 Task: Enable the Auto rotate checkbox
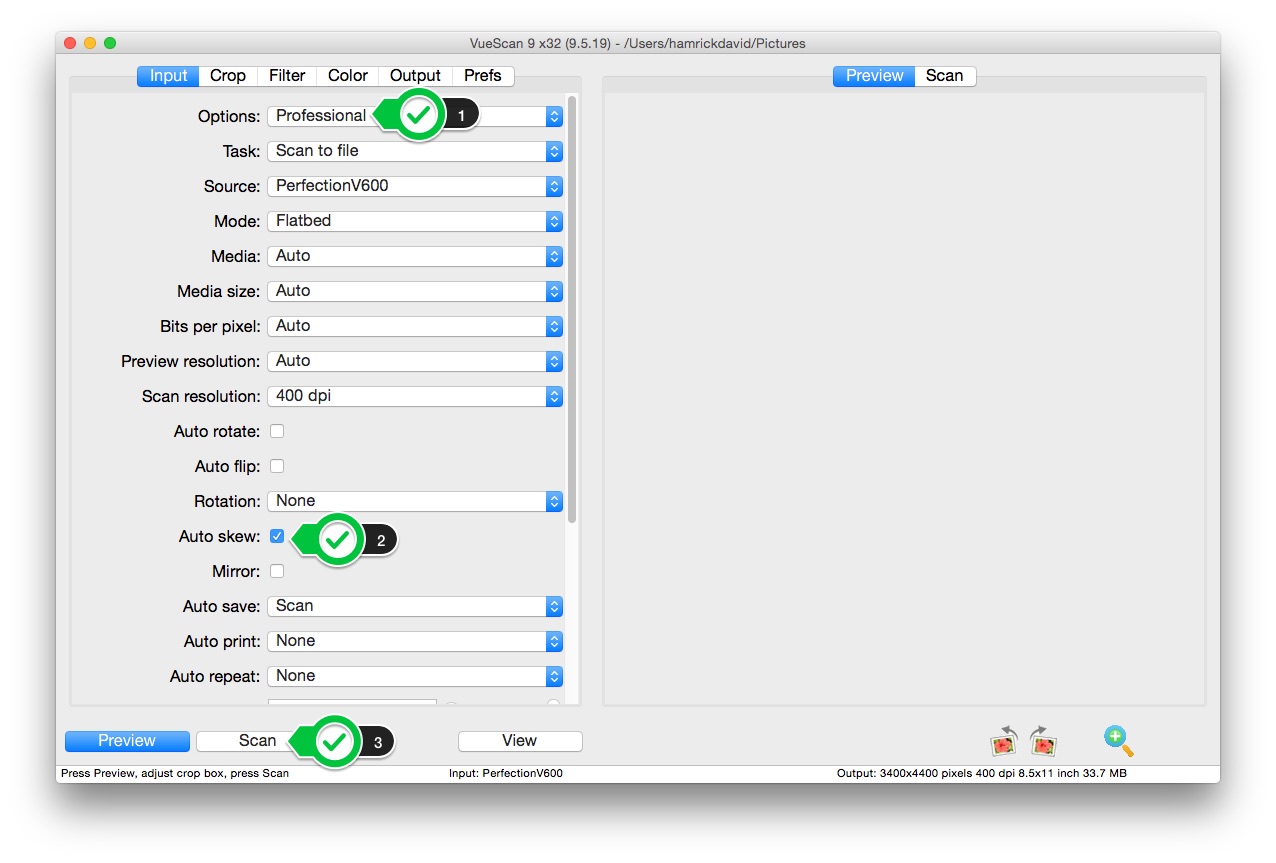coord(277,431)
